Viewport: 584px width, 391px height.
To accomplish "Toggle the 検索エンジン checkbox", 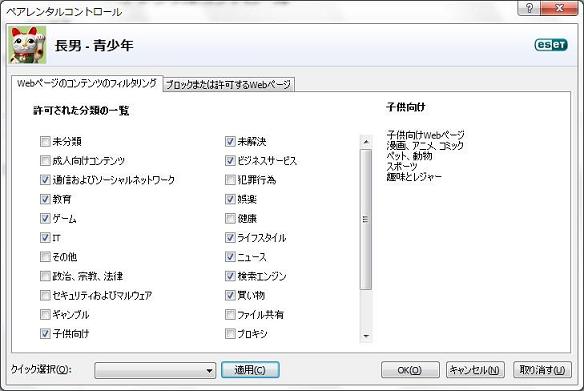I will pos(230,276).
